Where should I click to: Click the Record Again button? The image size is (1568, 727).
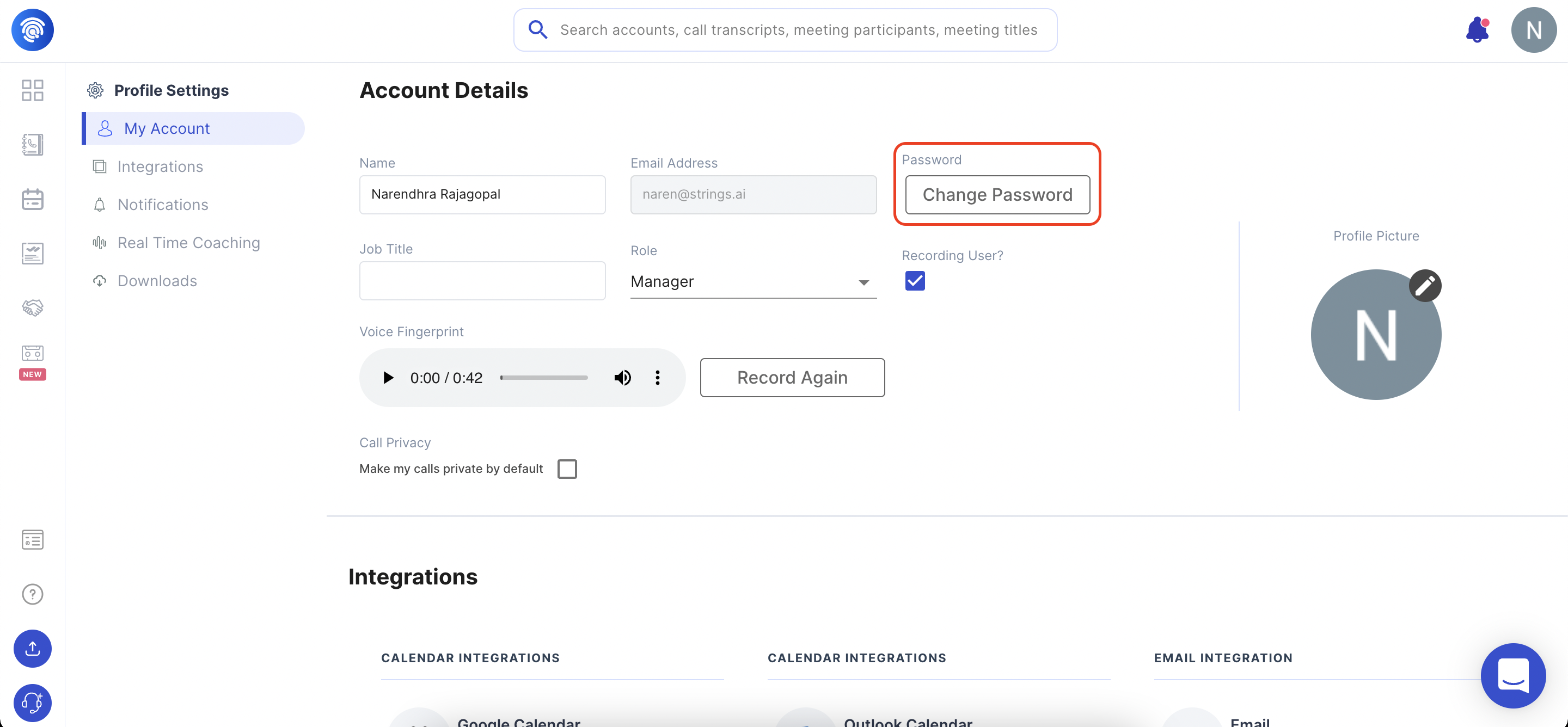(x=793, y=378)
